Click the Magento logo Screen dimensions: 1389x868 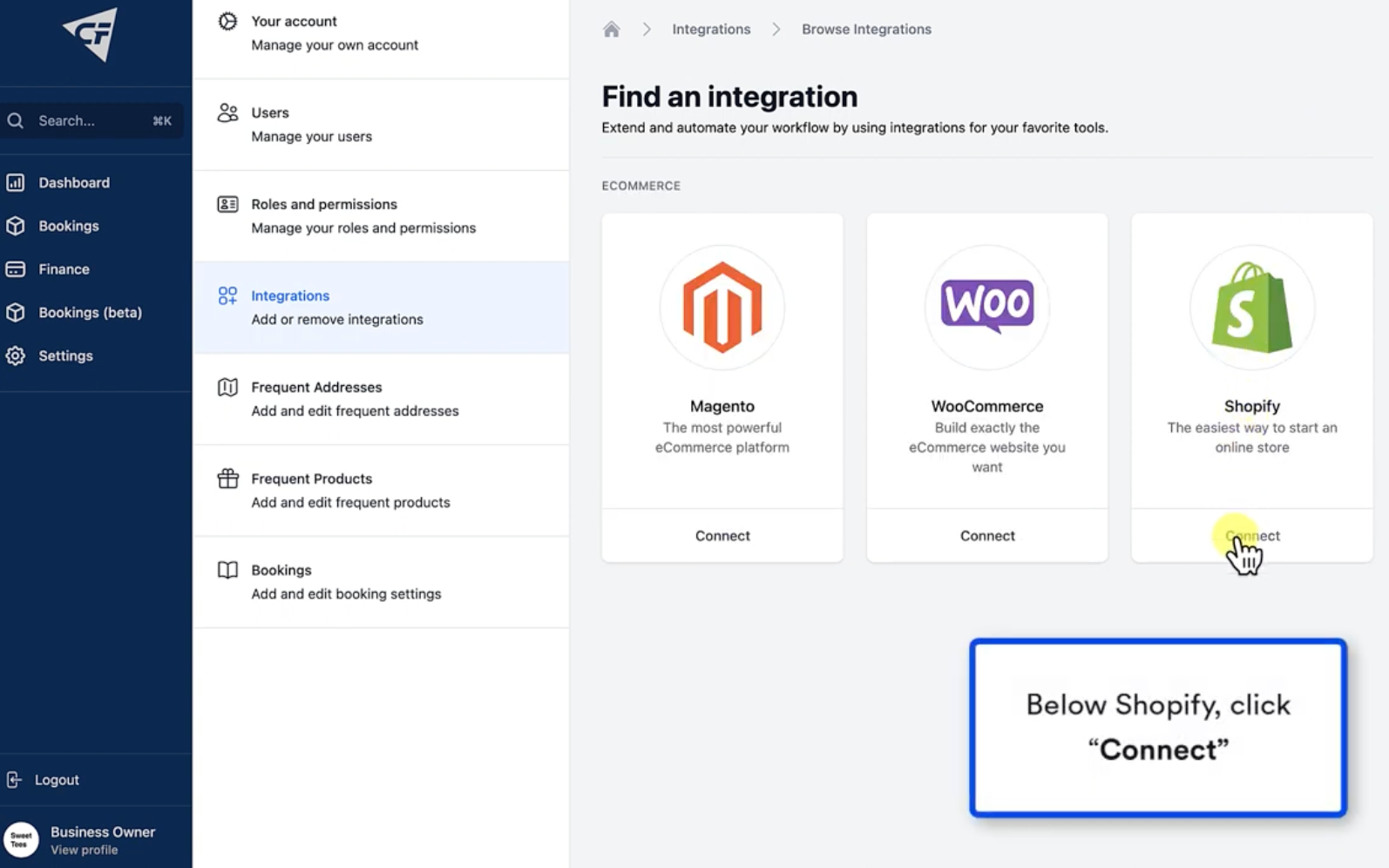click(722, 307)
